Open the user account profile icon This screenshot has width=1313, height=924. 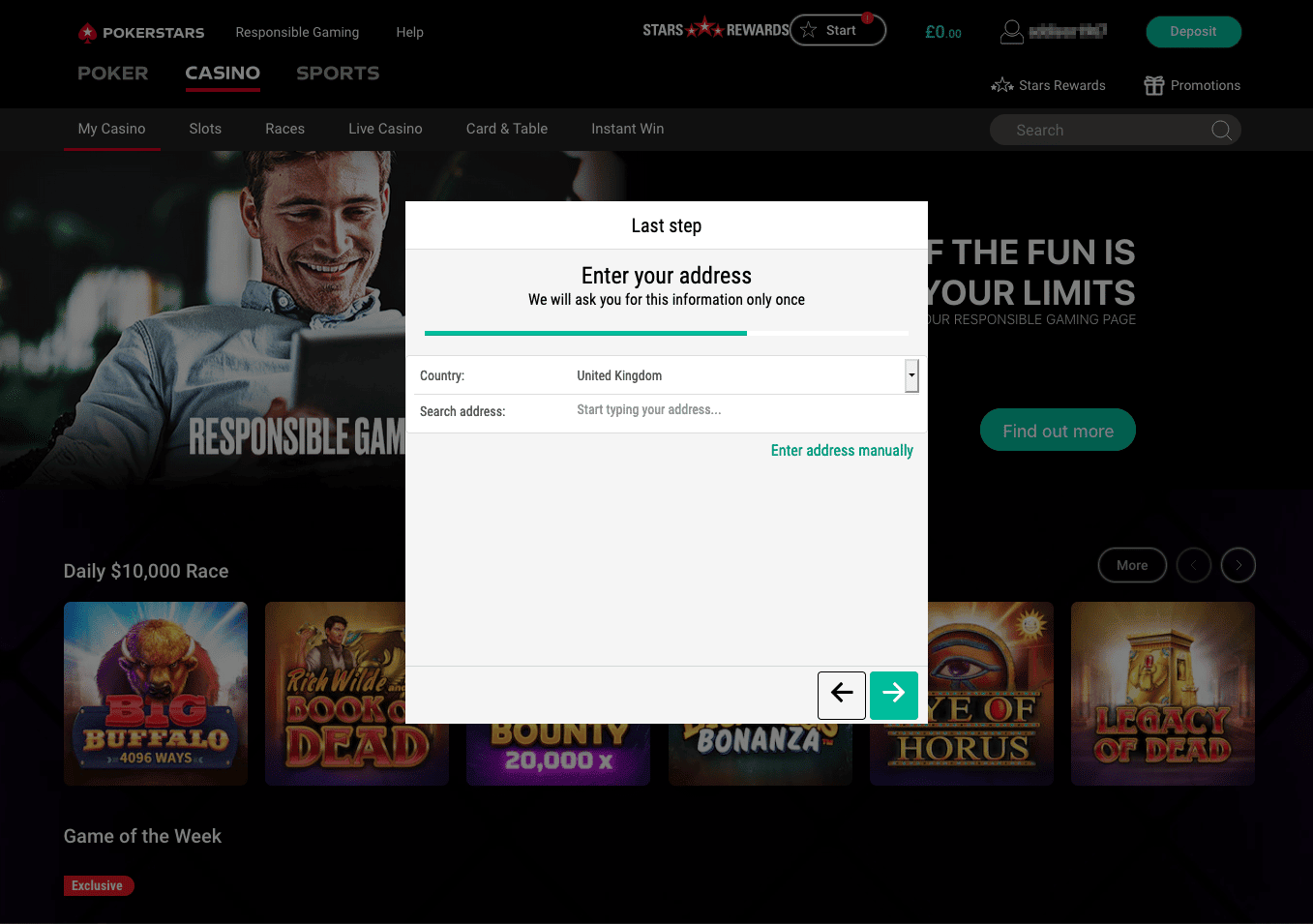1011,32
